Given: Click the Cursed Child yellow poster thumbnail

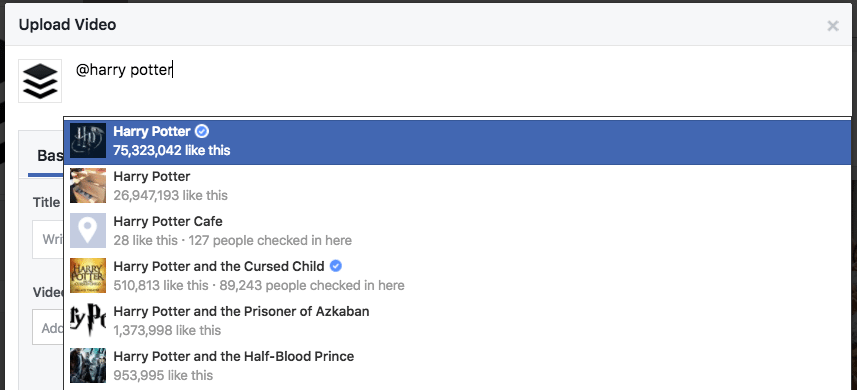Looking at the screenshot, I should [88, 275].
